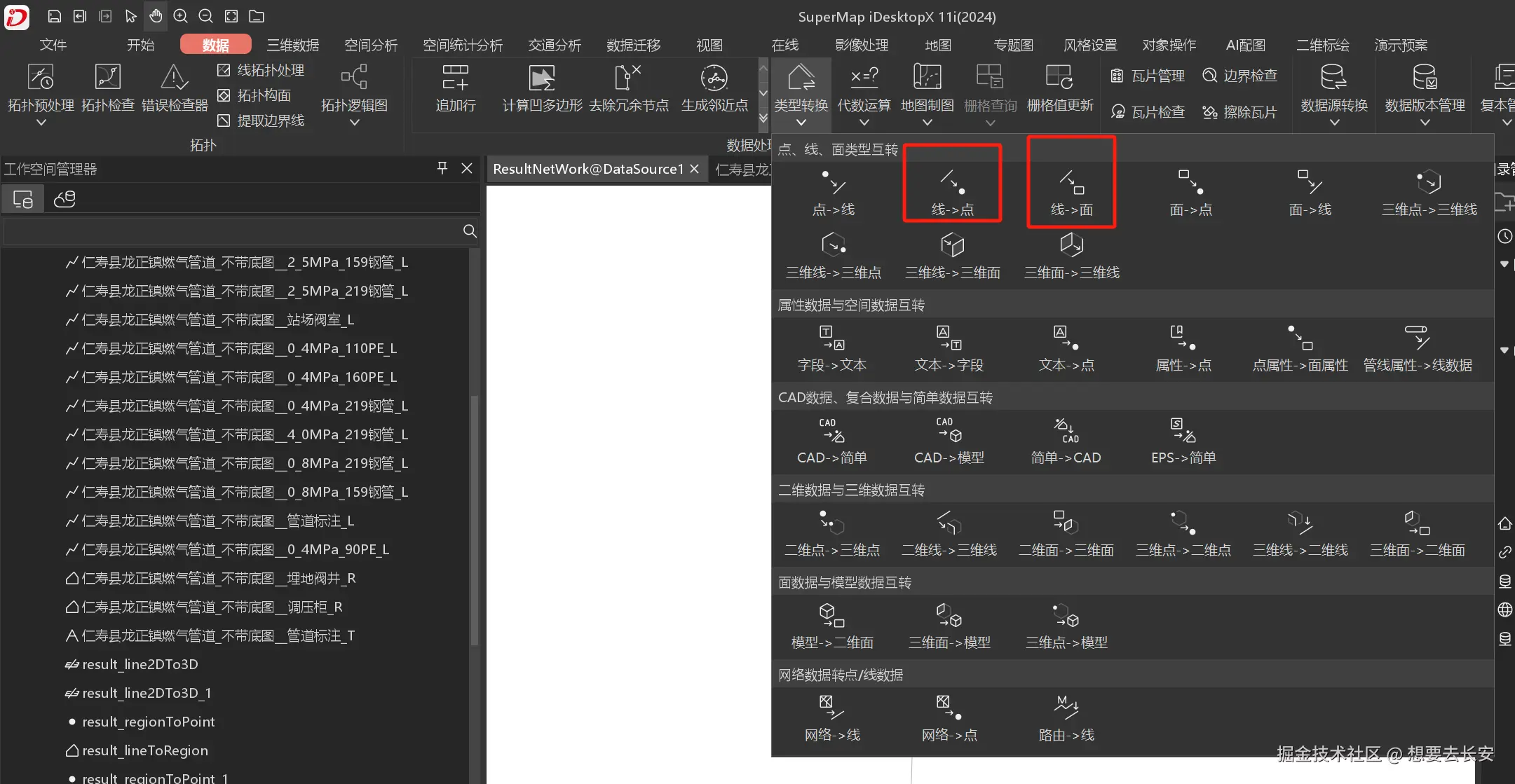Screen dimensions: 1515x784
Task: Click the 文本->点 tool
Action: tap(1066, 348)
